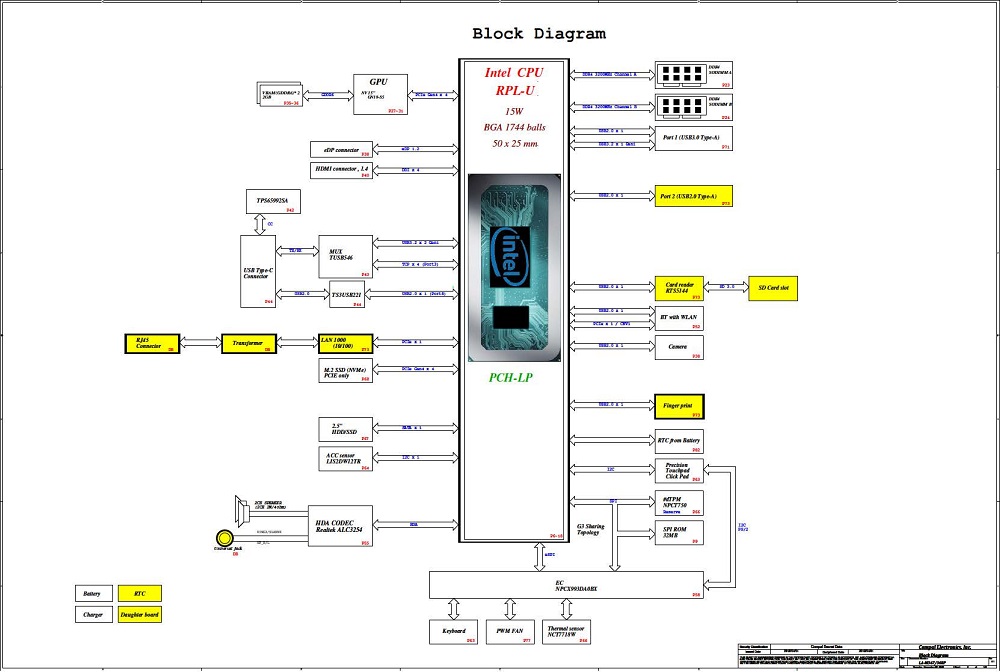1000x672 pixels.
Task: Click the '50 x 25 mm' dimension text
Action: pos(515,143)
